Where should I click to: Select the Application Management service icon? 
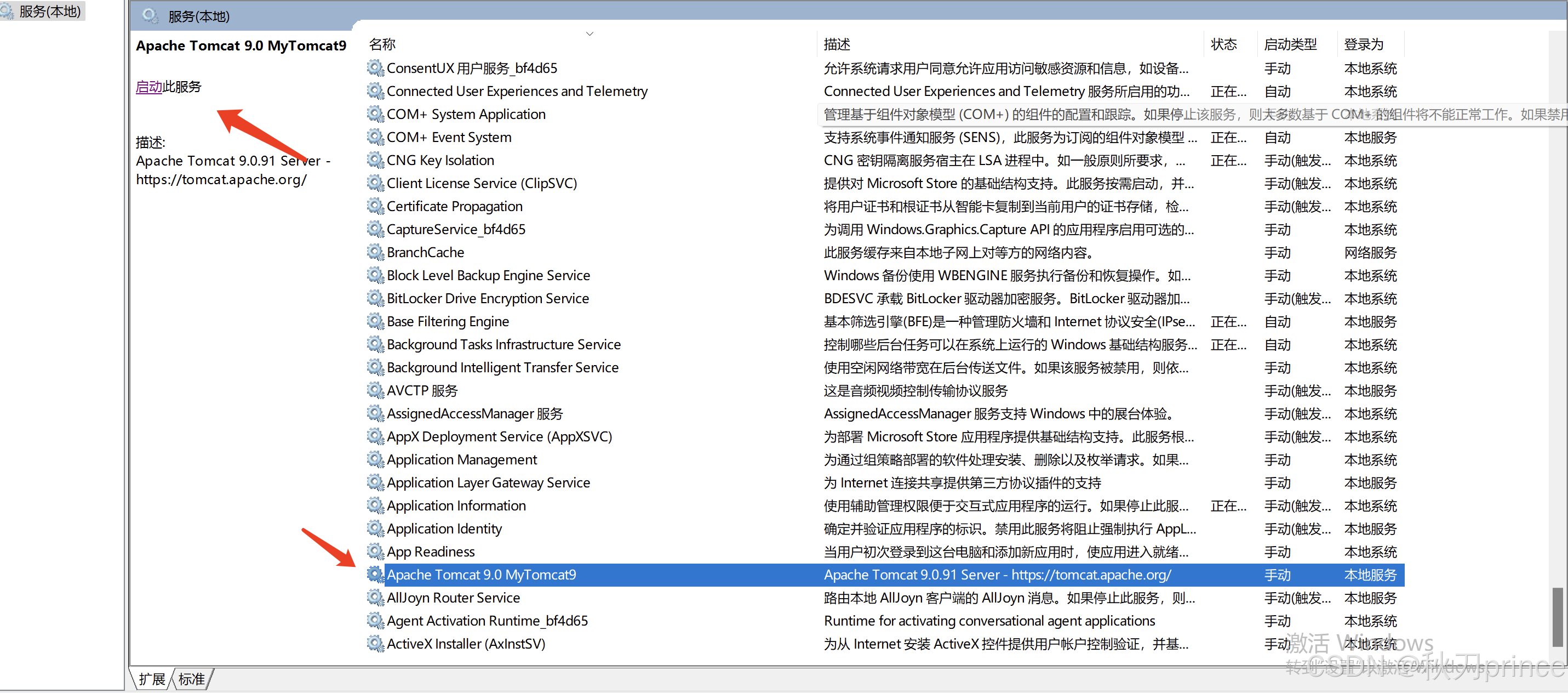point(376,459)
